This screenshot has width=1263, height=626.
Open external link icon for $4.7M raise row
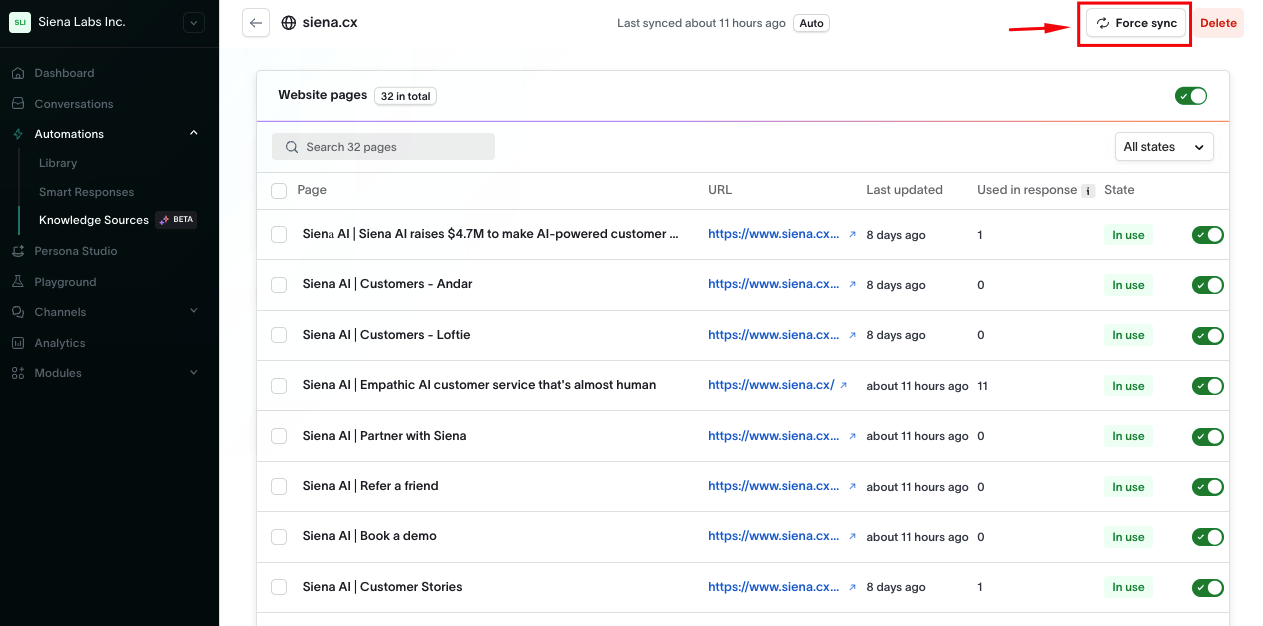coord(852,234)
